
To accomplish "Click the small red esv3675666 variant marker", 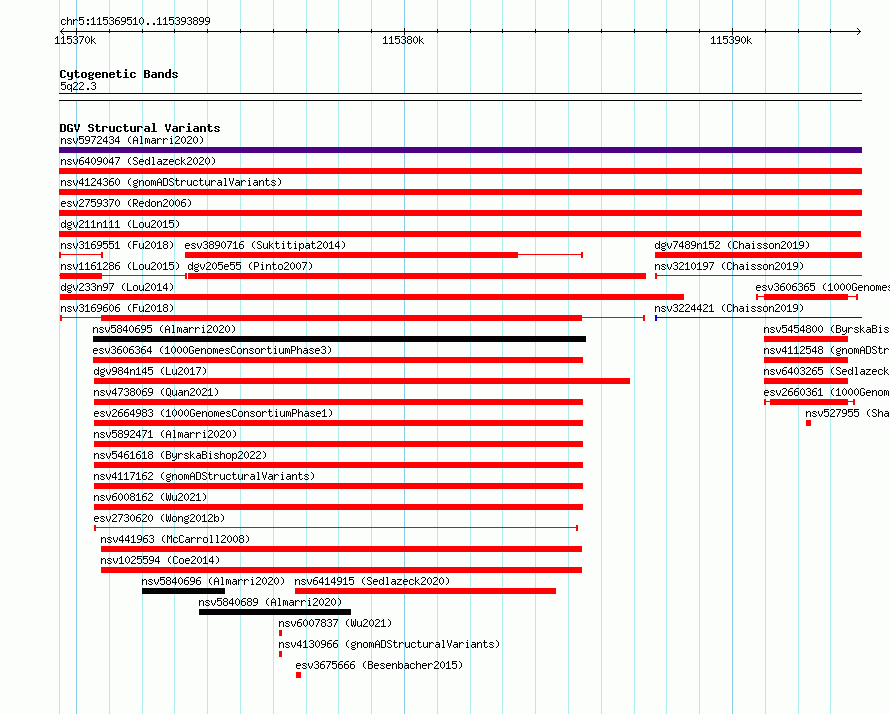I will 298,675.
